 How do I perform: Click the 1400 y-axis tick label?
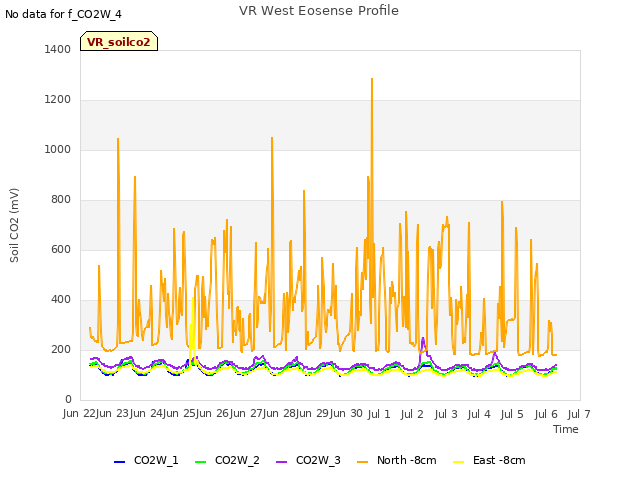[x=58, y=49]
